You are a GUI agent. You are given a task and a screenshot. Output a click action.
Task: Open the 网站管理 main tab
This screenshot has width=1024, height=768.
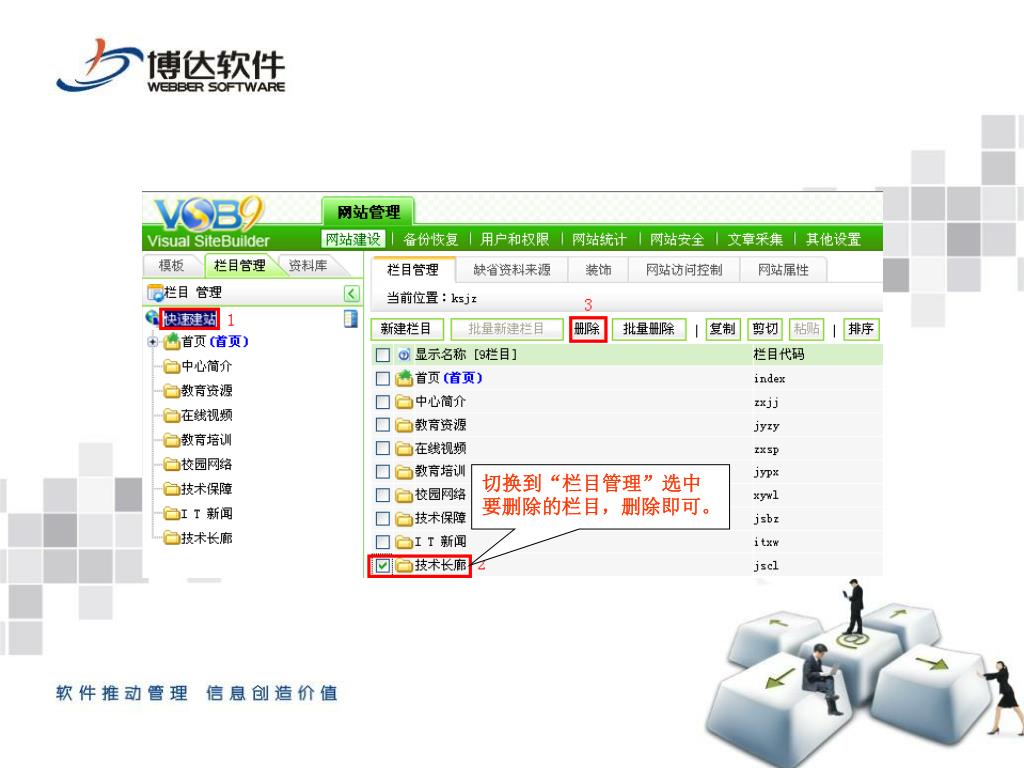click(368, 212)
